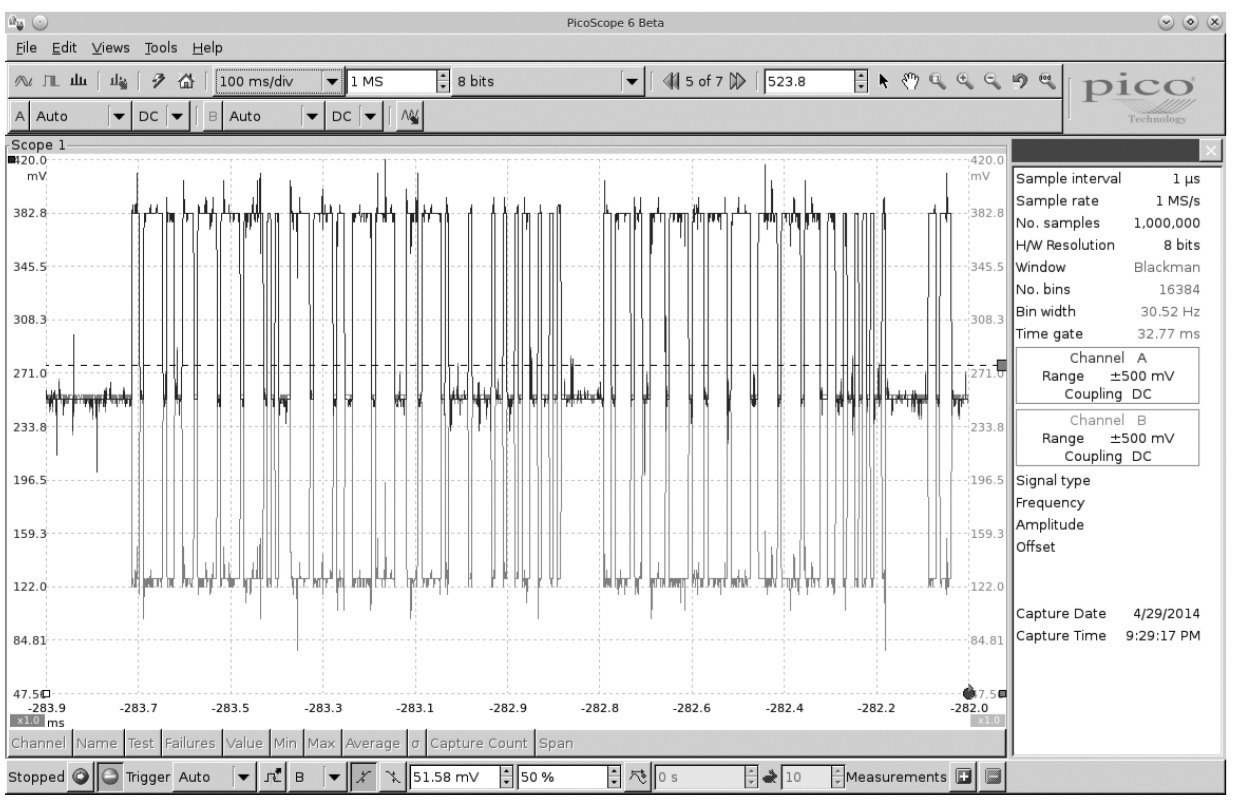Click the trigger threshold marker on right axis
The image size is (1234, 802).
pos(1002,366)
